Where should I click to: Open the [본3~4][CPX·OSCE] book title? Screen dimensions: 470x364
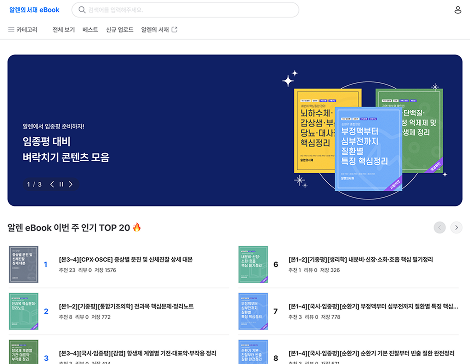point(126,259)
